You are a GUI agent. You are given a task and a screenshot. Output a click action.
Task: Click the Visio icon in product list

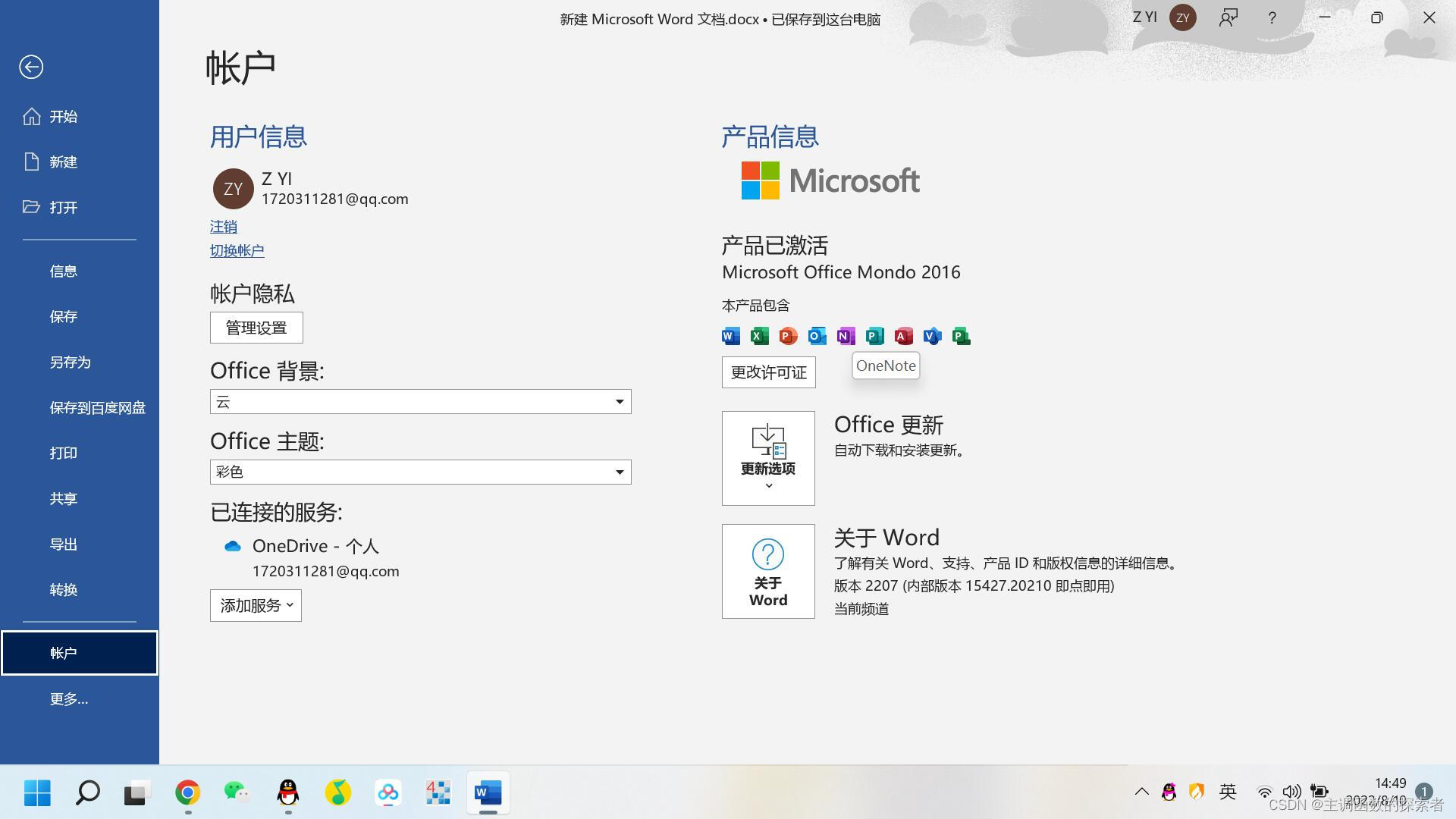(x=933, y=336)
